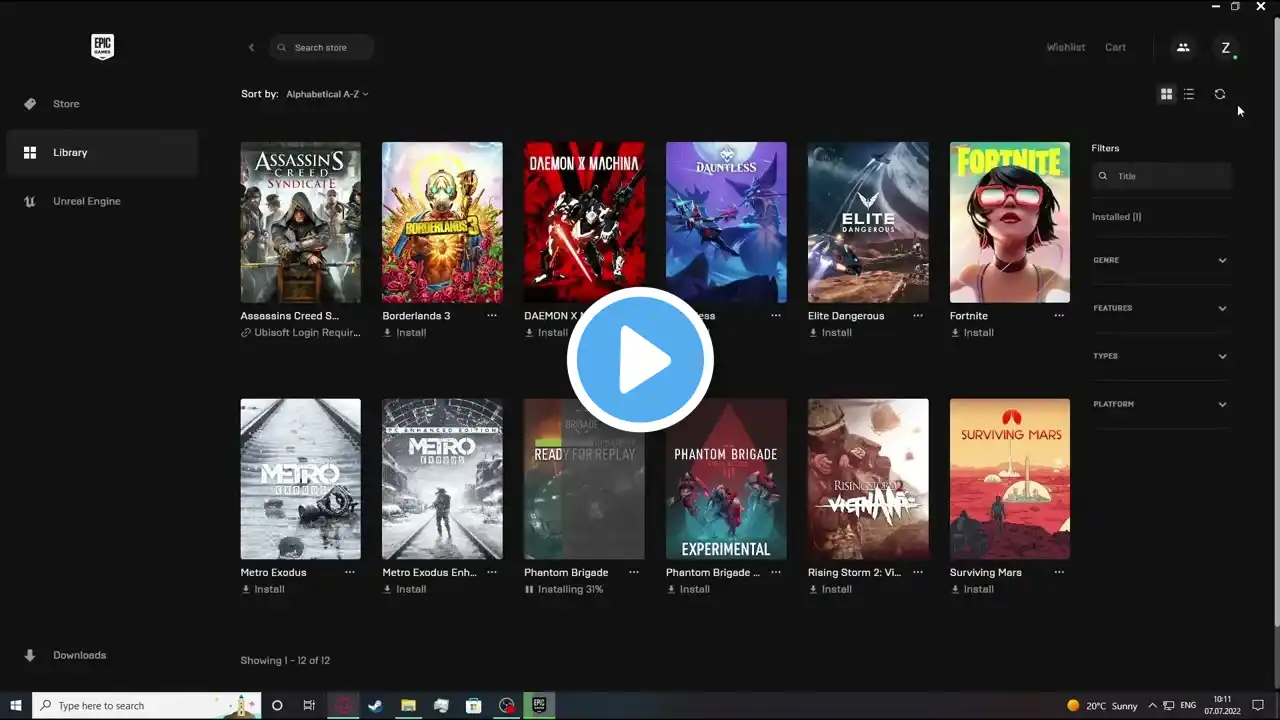Open File Explorer from the taskbar
This screenshot has width=1280, height=720.
pos(408,705)
